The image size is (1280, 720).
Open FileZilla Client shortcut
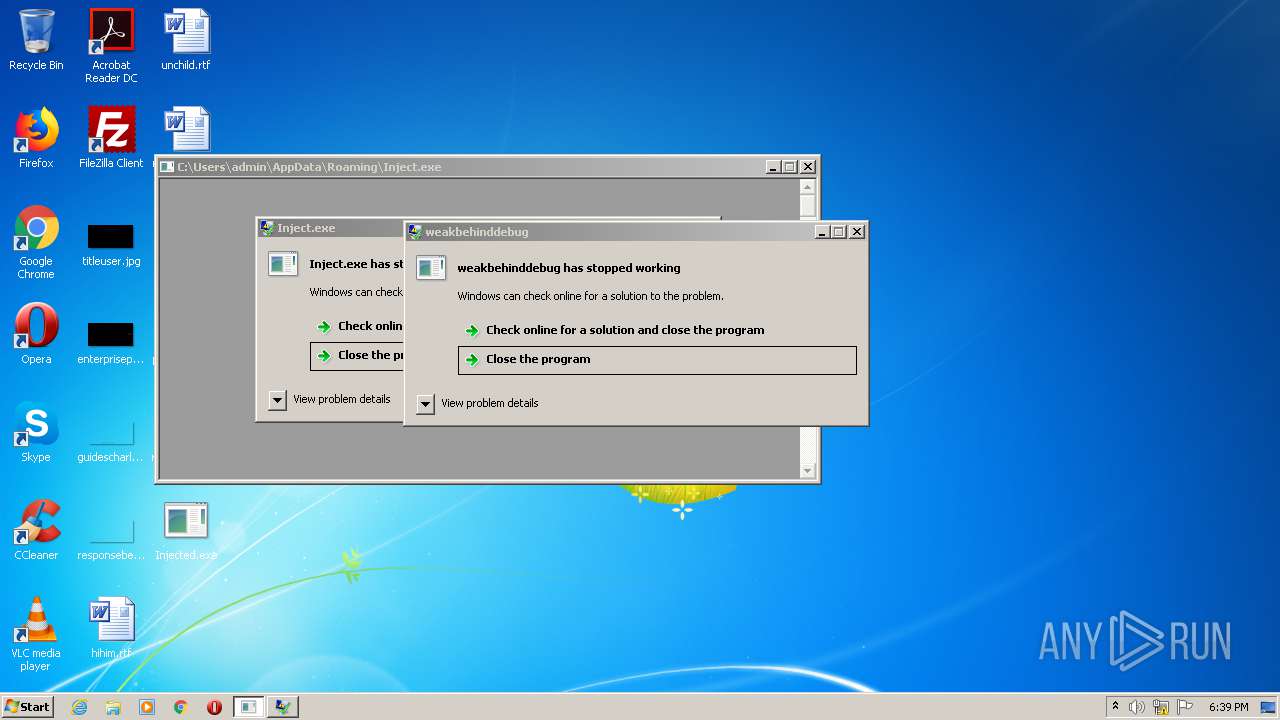pyautogui.click(x=111, y=138)
